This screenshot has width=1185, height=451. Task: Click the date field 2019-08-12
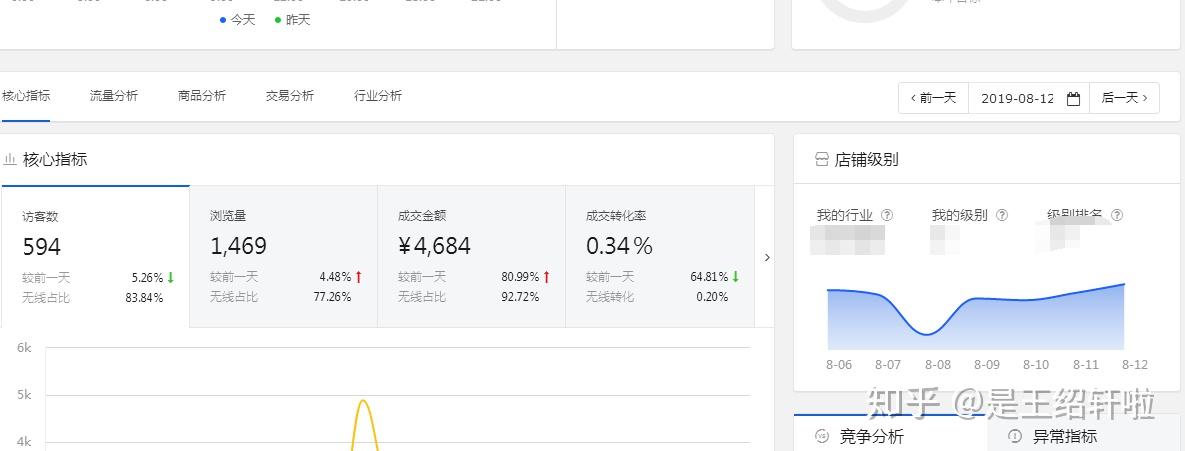1017,98
